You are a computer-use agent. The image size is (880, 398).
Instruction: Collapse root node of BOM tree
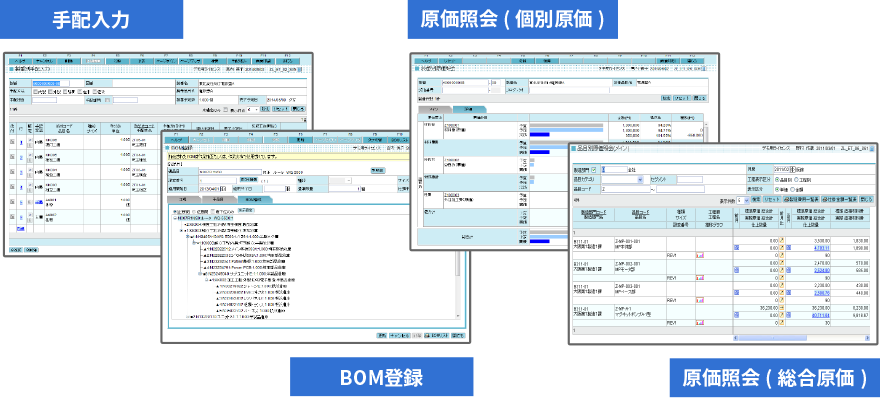click(175, 218)
